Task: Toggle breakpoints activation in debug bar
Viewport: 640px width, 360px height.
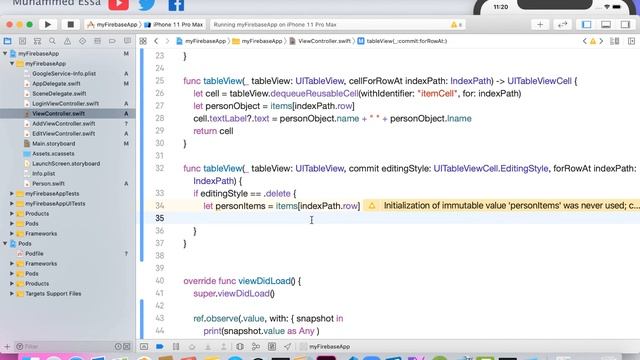Action: coord(160,347)
